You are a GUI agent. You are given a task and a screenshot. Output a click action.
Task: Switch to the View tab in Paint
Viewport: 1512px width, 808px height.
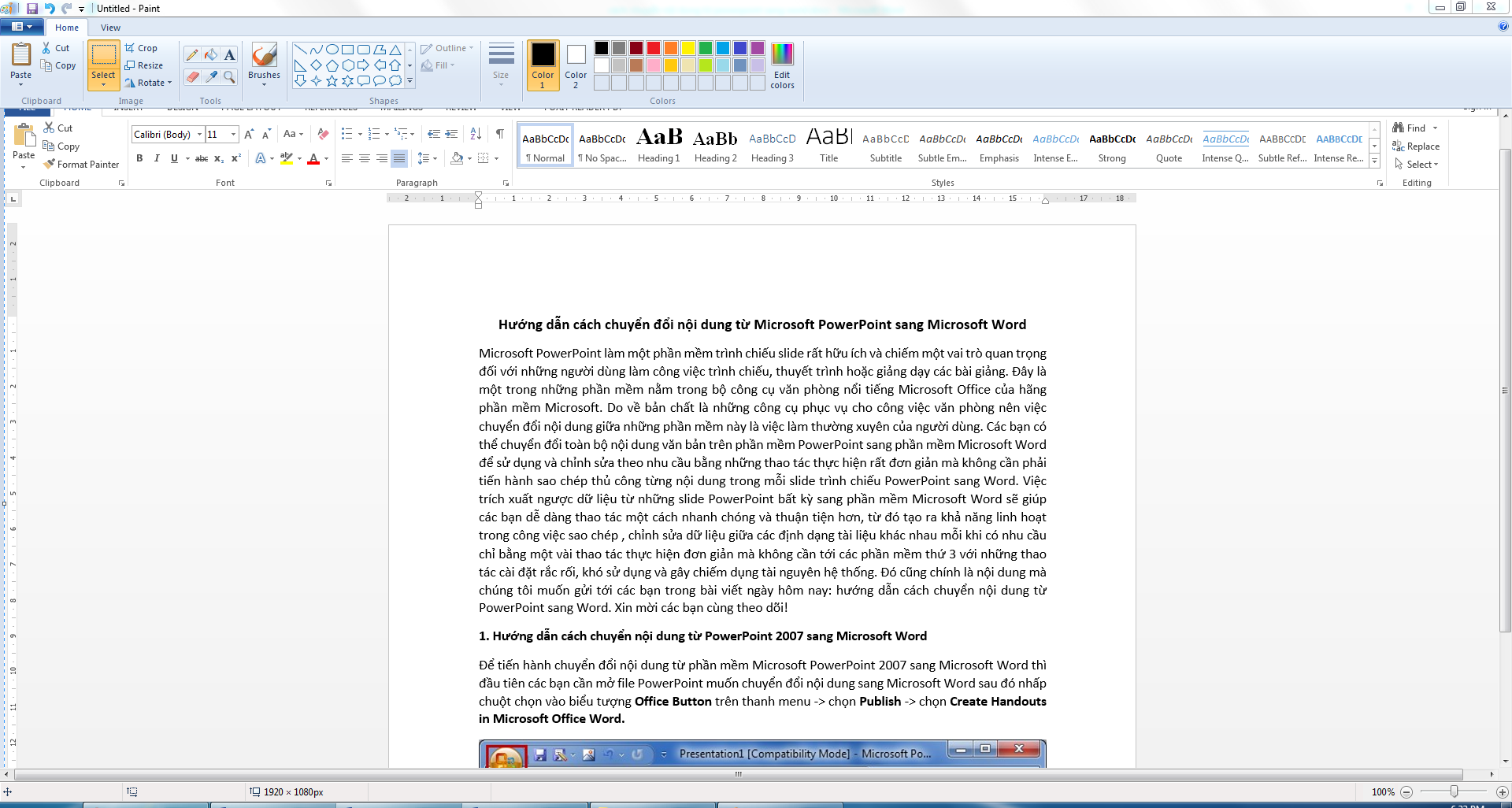click(x=110, y=28)
